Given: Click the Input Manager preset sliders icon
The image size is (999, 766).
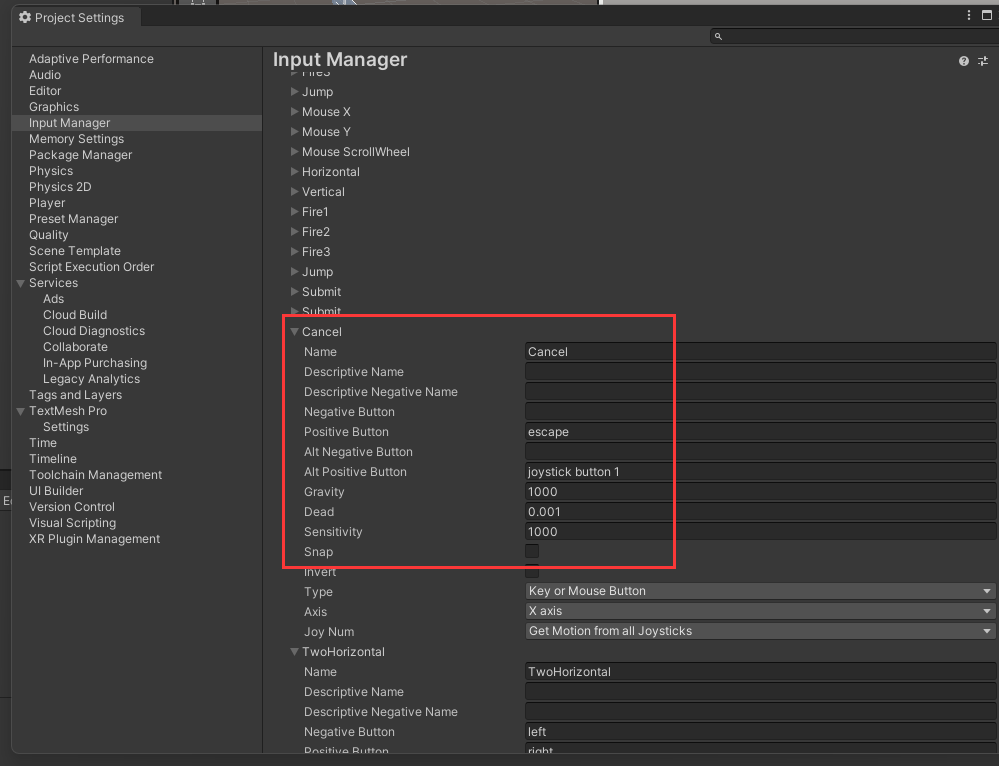Looking at the screenshot, I should [983, 61].
